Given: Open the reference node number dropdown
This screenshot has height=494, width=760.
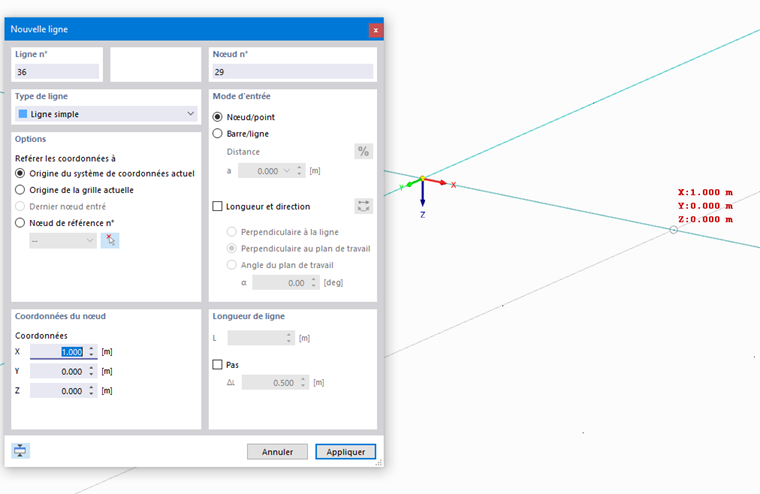Looking at the screenshot, I should 63,240.
